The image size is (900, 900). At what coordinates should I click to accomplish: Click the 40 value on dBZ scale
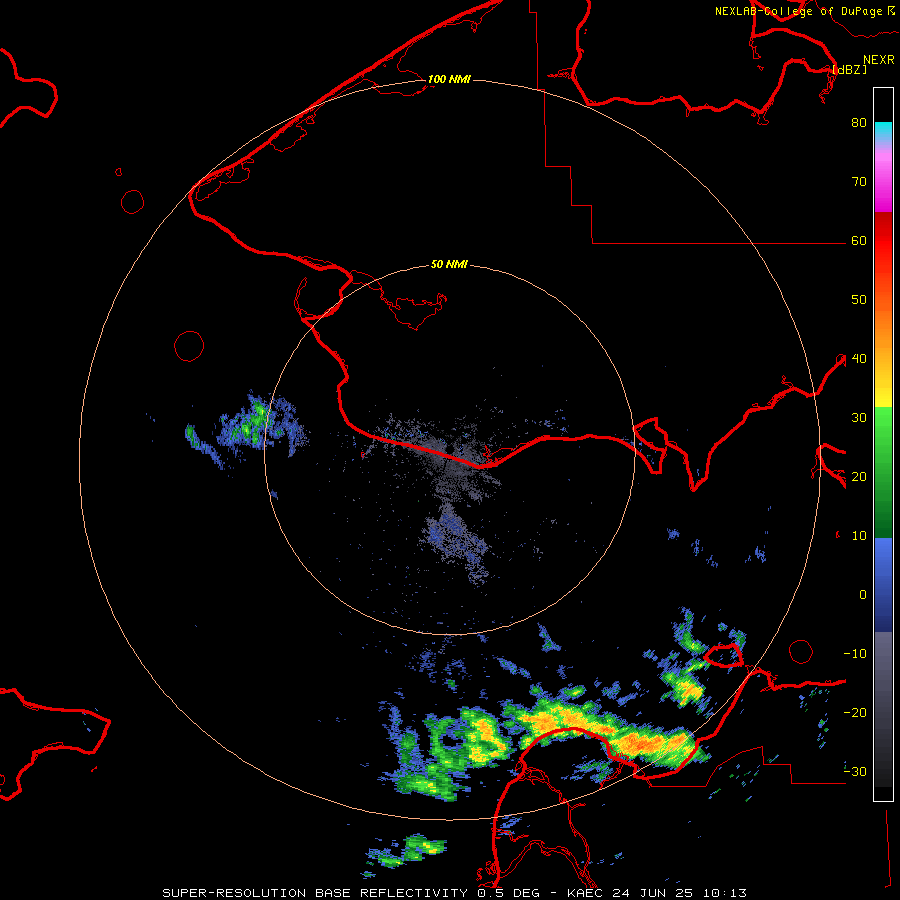click(859, 359)
